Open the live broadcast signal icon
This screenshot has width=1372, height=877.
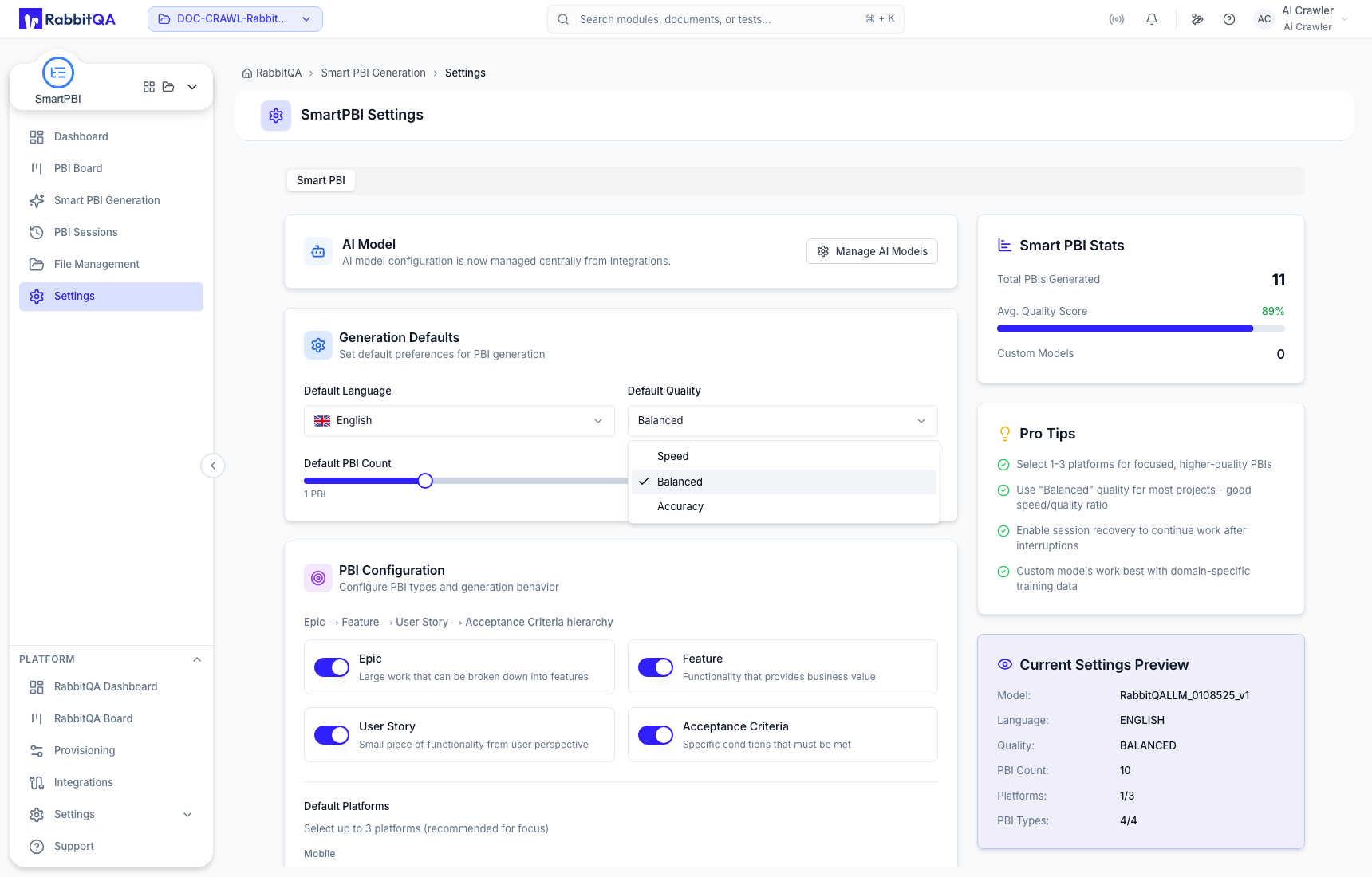[1117, 19]
